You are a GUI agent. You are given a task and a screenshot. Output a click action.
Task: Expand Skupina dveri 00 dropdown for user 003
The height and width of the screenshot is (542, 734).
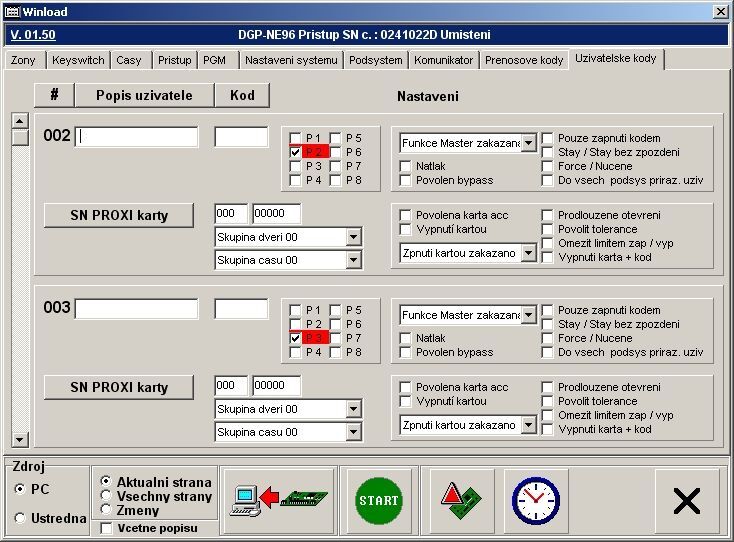coord(353,409)
